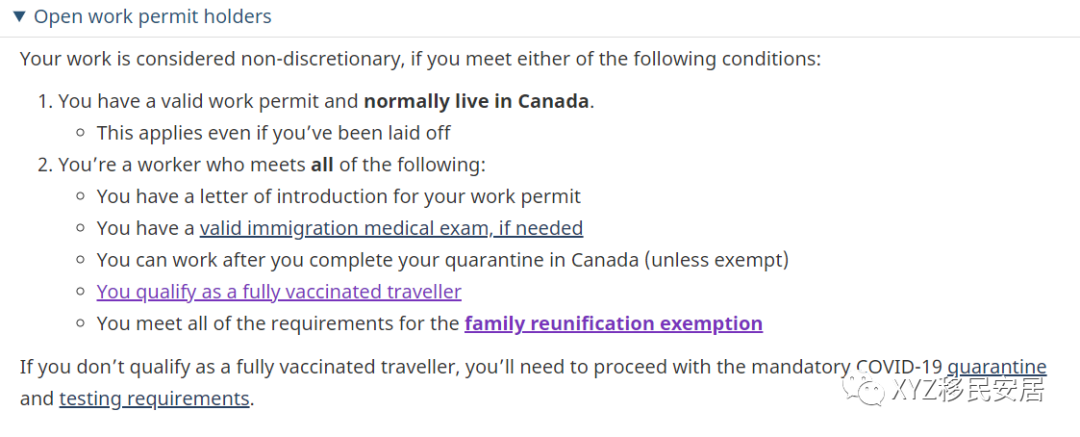Click the "Your work is considered non-discretionary" sentence
Screen dimensions: 1080x437
(210, 58)
